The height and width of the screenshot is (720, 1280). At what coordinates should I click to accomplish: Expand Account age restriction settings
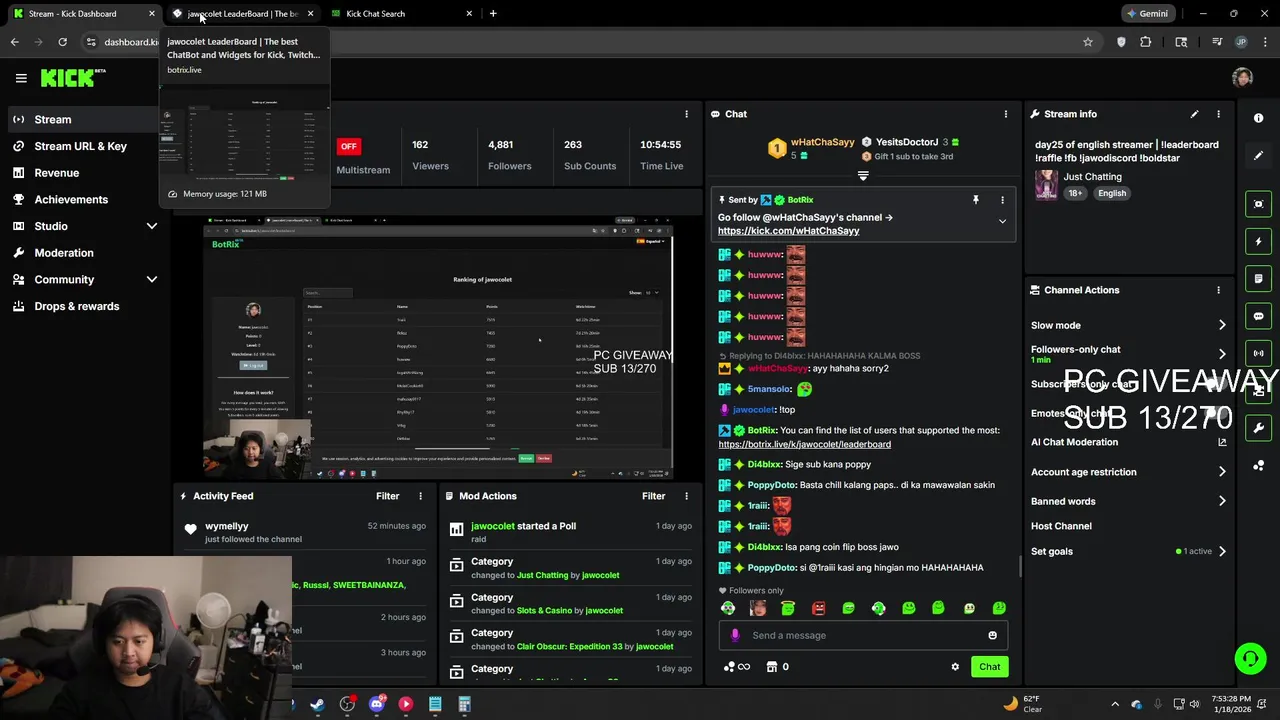(x=1222, y=472)
